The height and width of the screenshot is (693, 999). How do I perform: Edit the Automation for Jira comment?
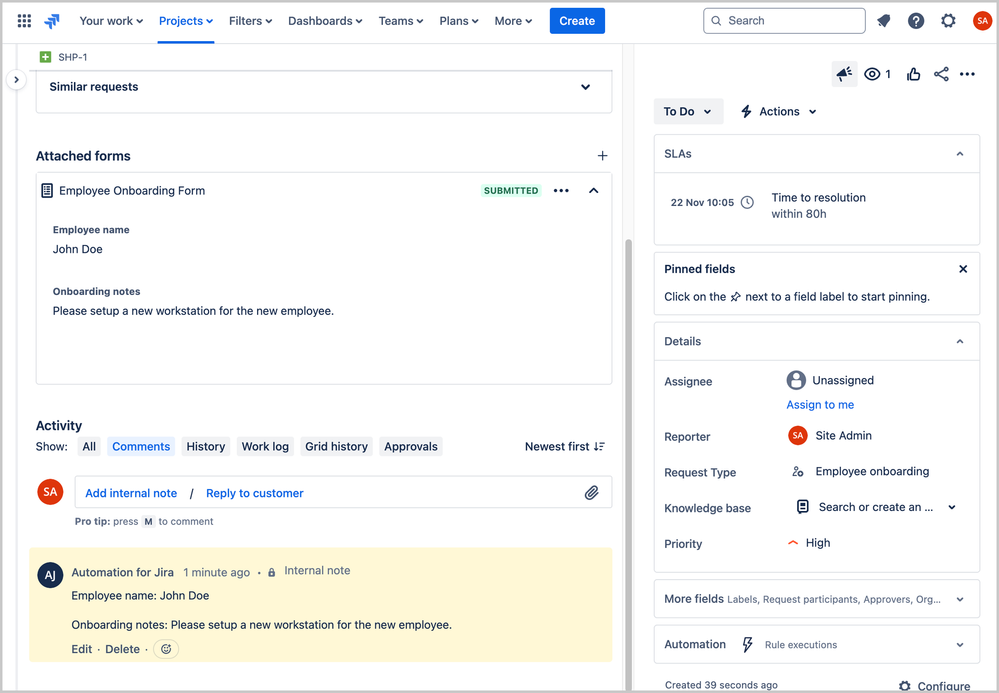[82, 649]
